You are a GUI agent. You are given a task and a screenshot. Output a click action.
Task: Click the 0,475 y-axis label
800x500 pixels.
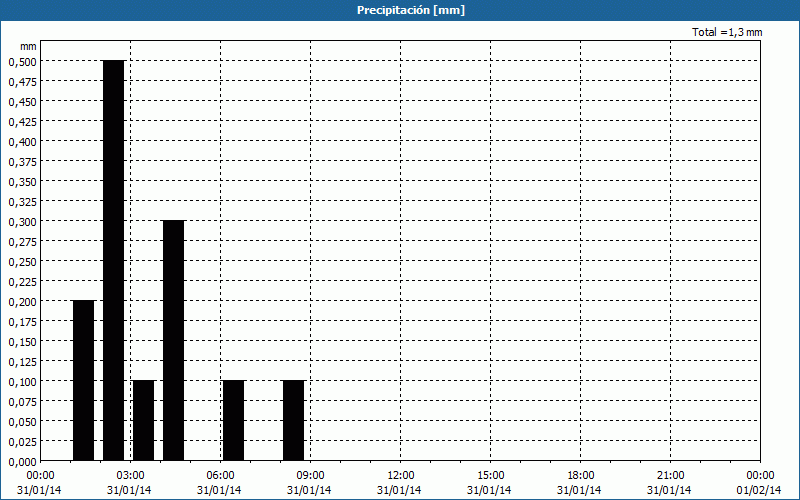coord(22,81)
